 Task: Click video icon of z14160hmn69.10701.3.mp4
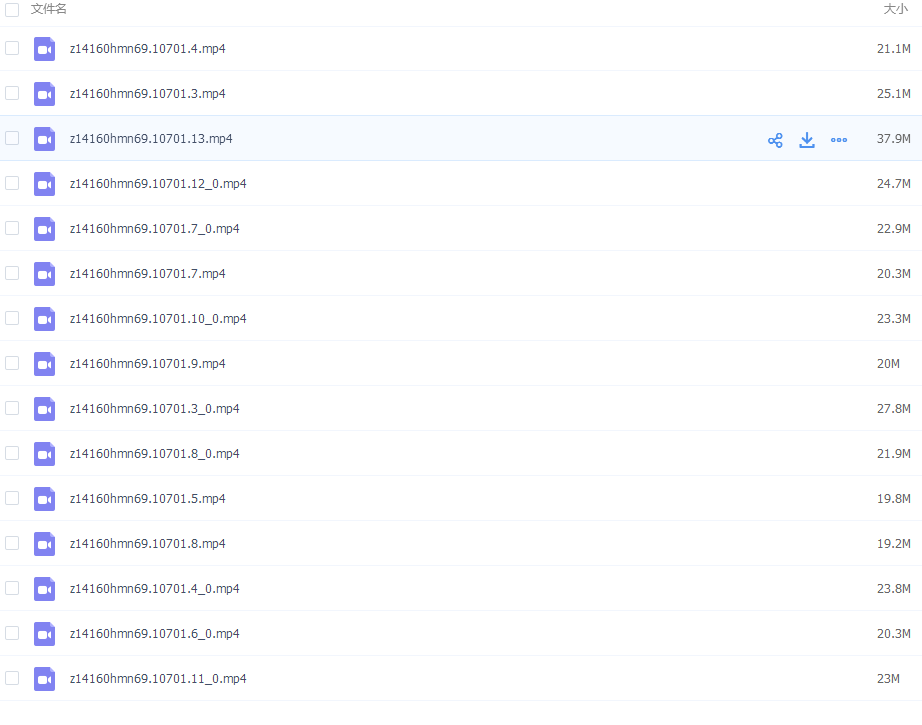coord(45,94)
